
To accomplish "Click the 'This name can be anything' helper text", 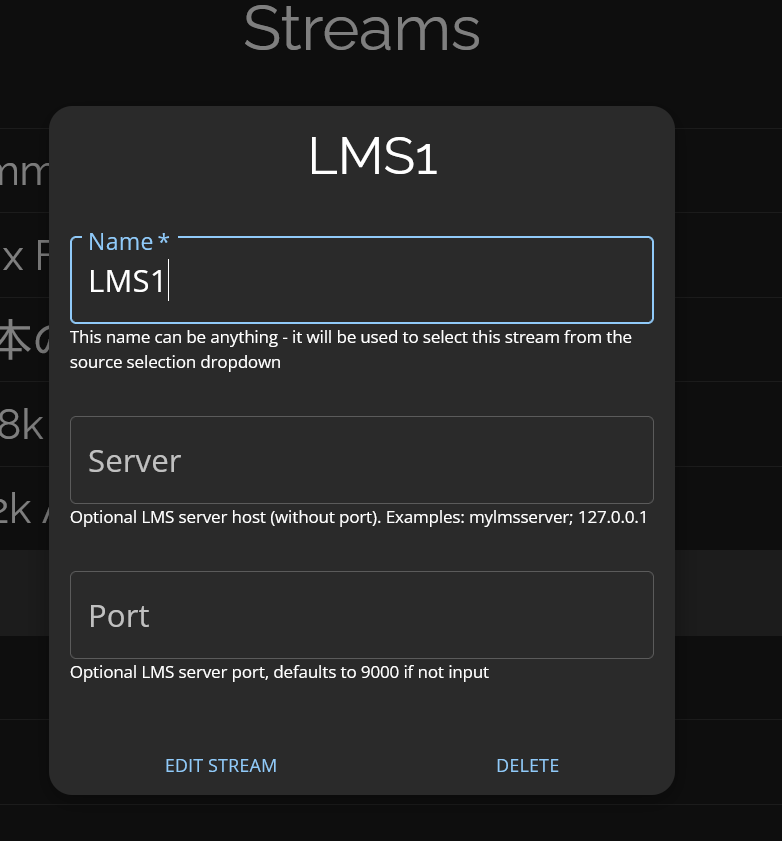I will pyautogui.click(x=351, y=350).
